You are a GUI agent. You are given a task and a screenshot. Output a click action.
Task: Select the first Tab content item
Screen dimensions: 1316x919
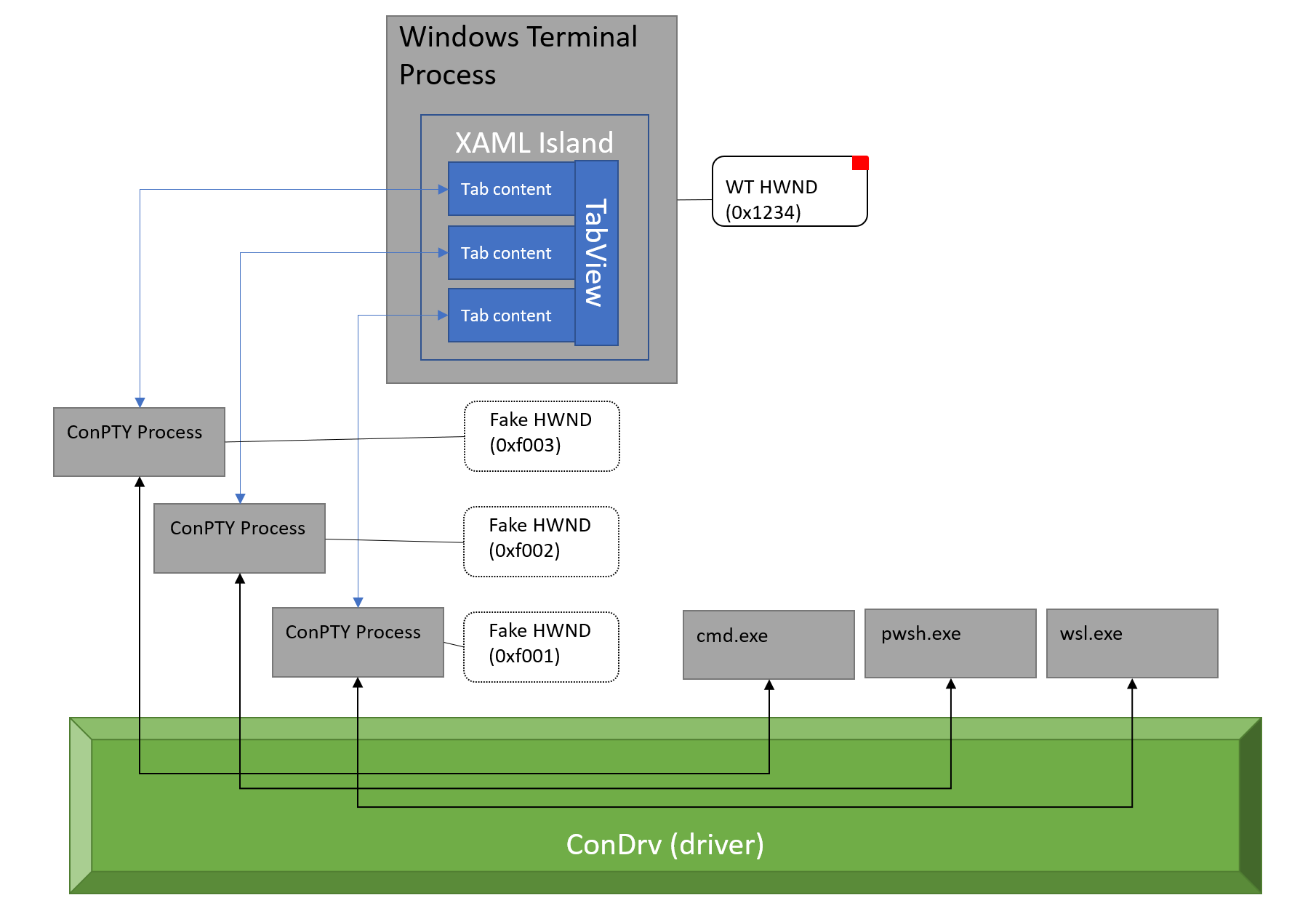pyautogui.click(x=512, y=189)
